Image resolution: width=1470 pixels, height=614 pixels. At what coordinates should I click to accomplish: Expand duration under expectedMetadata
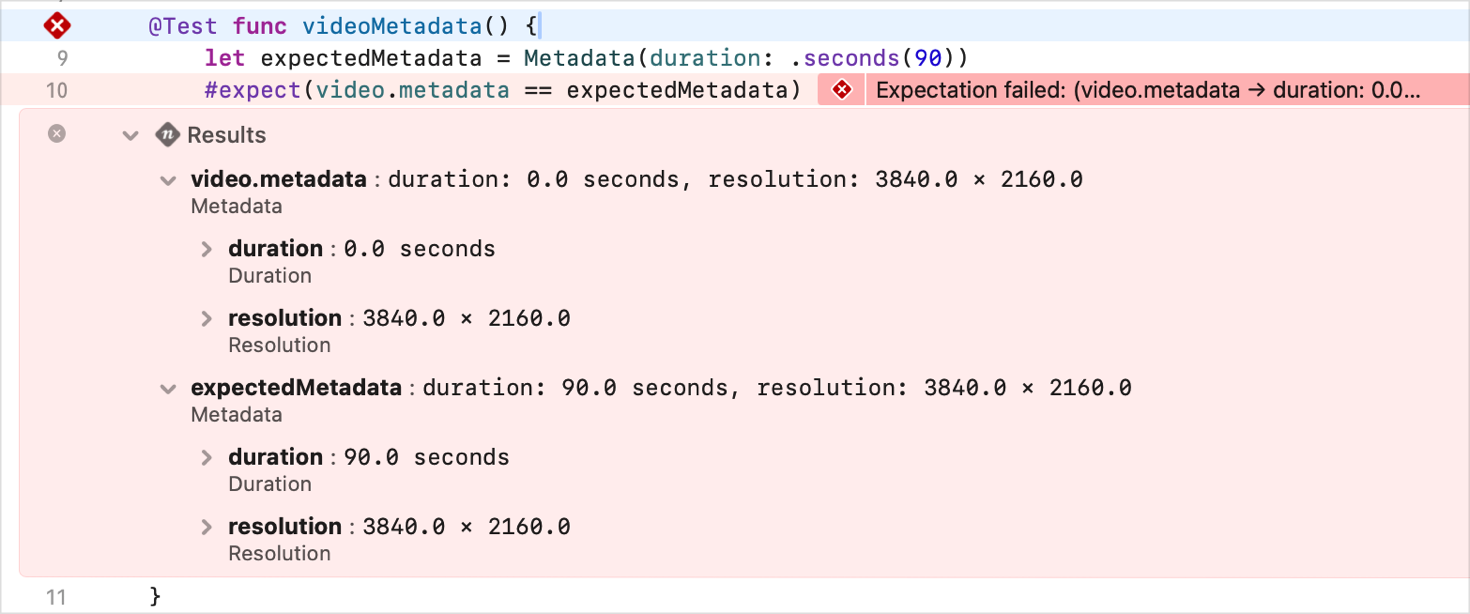(x=207, y=458)
